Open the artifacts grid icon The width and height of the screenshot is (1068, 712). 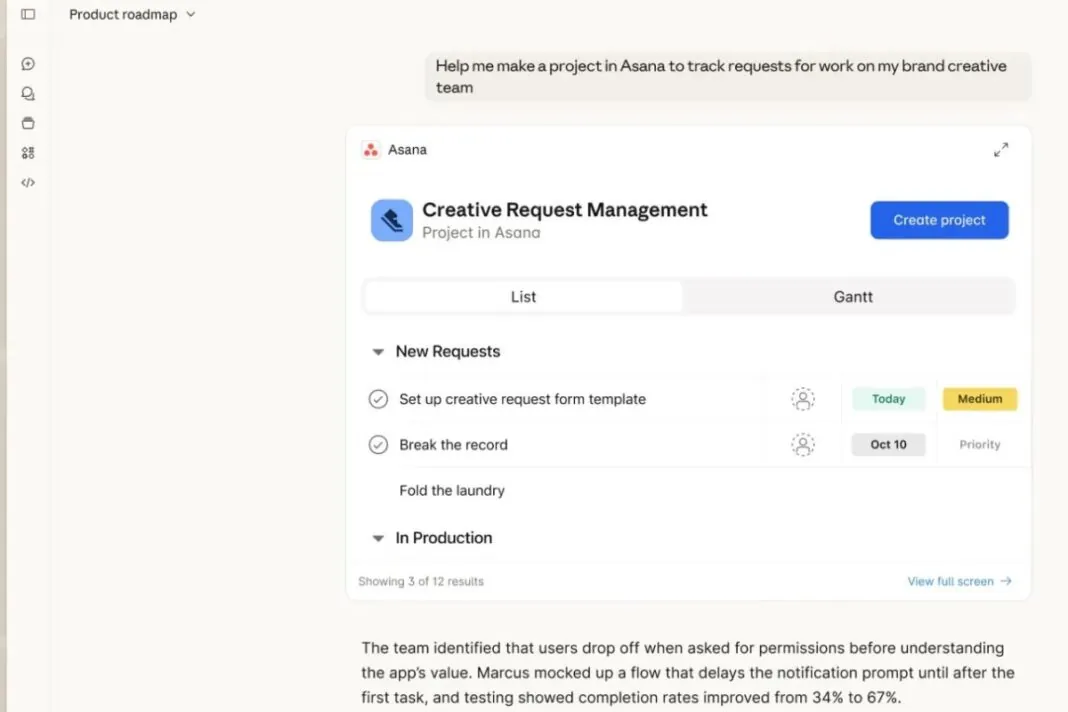tap(28, 153)
